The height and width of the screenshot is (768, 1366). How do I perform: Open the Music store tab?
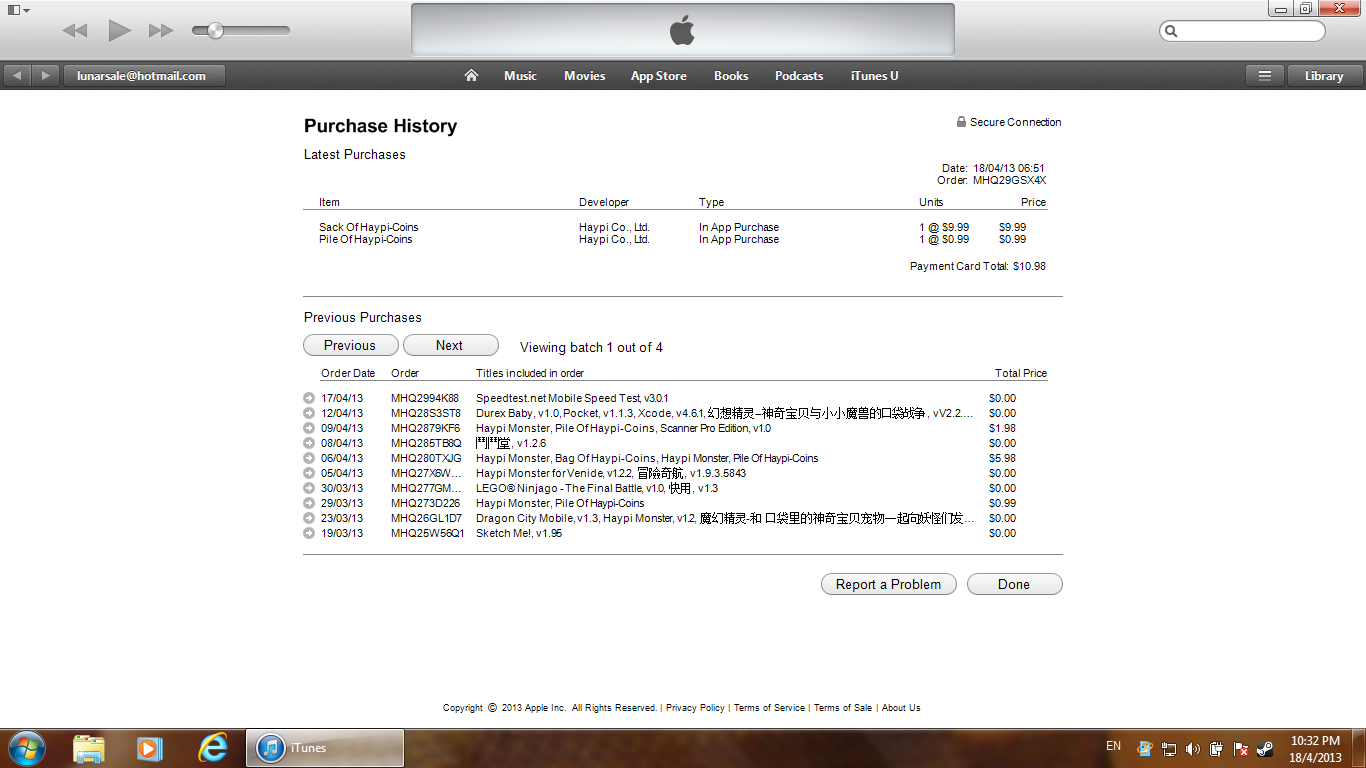coord(520,76)
